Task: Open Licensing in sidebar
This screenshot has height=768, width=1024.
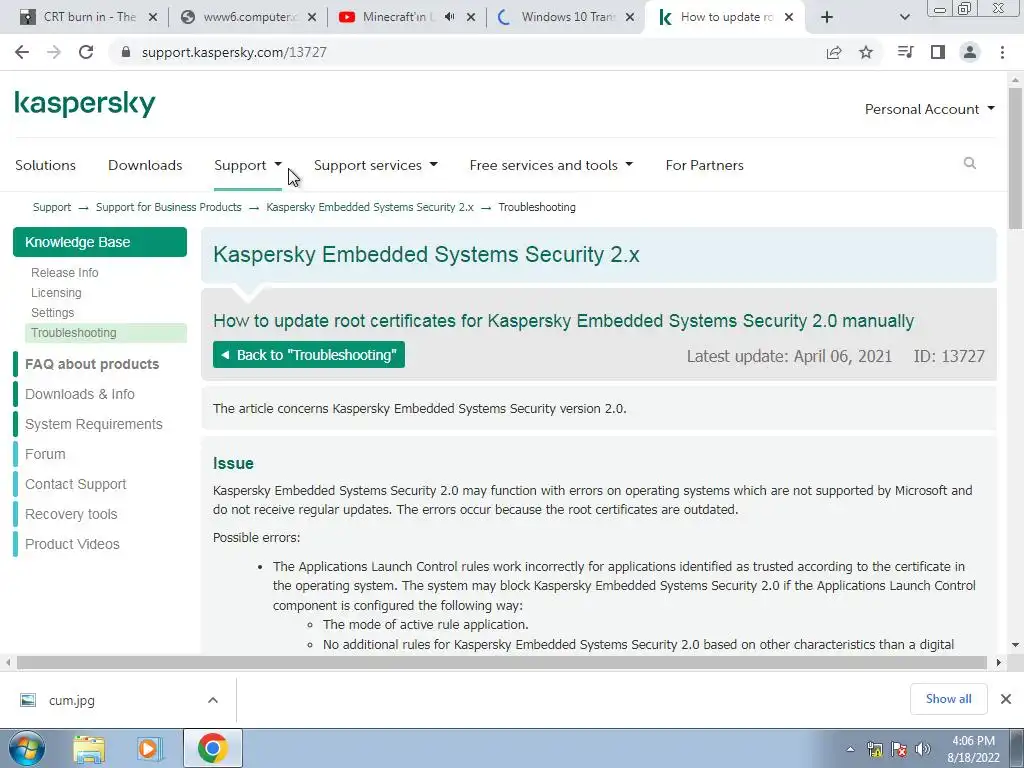Action: pyautogui.click(x=56, y=293)
